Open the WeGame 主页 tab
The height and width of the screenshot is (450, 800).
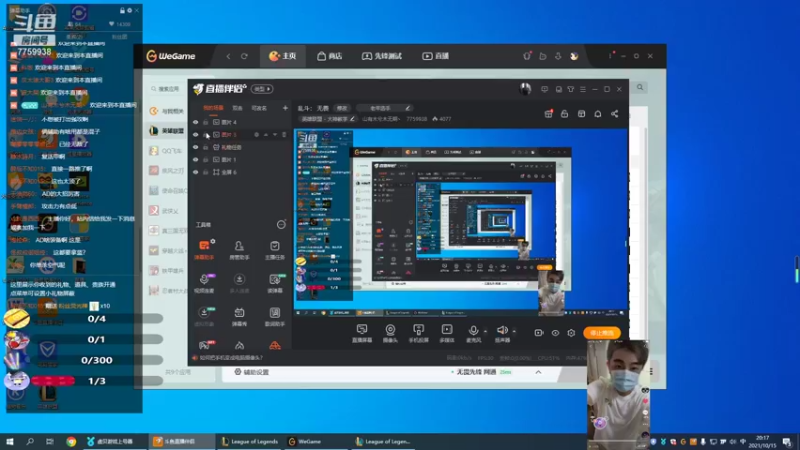tap(283, 56)
